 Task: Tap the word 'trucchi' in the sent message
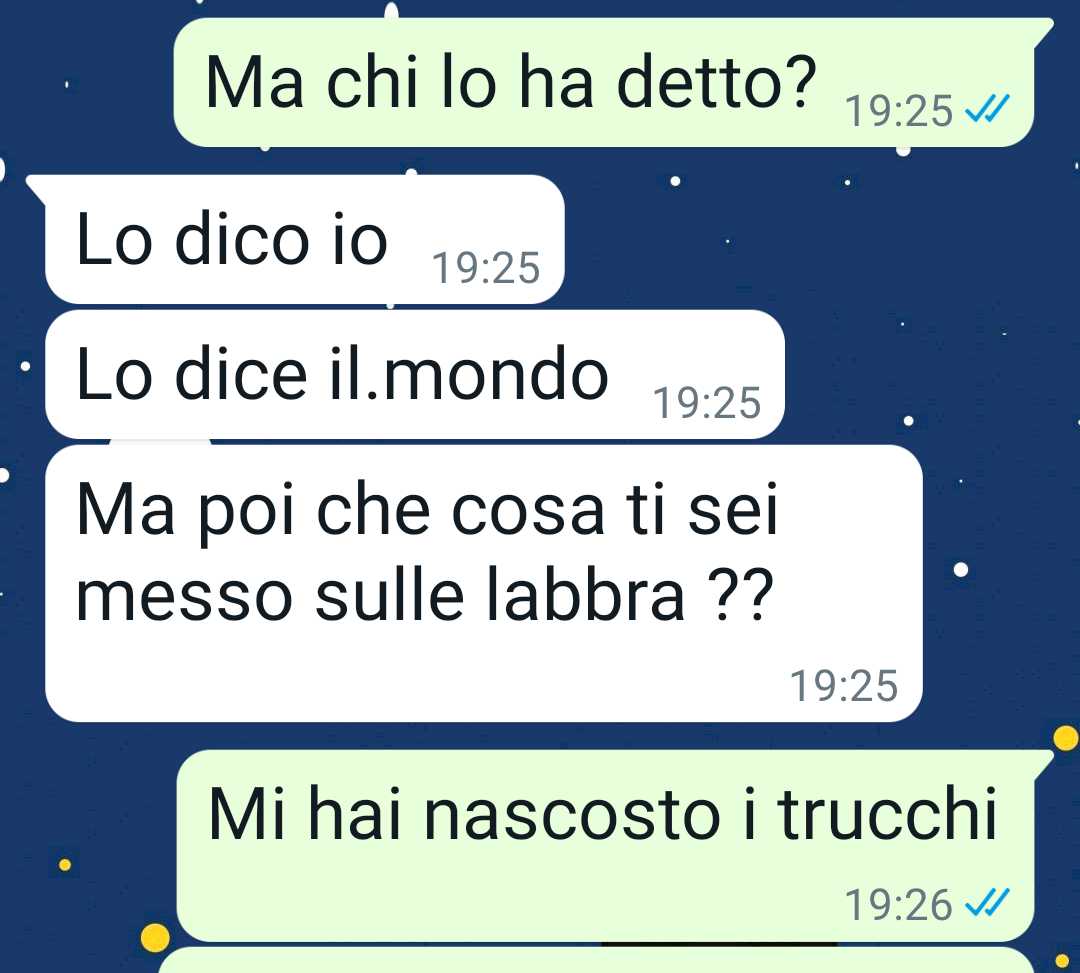click(x=887, y=813)
